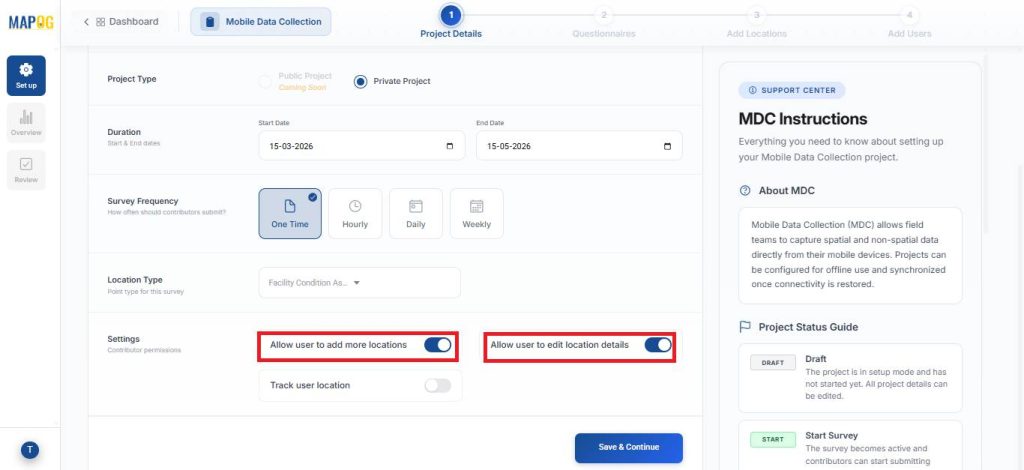Go back to Dashboard

(x=120, y=21)
